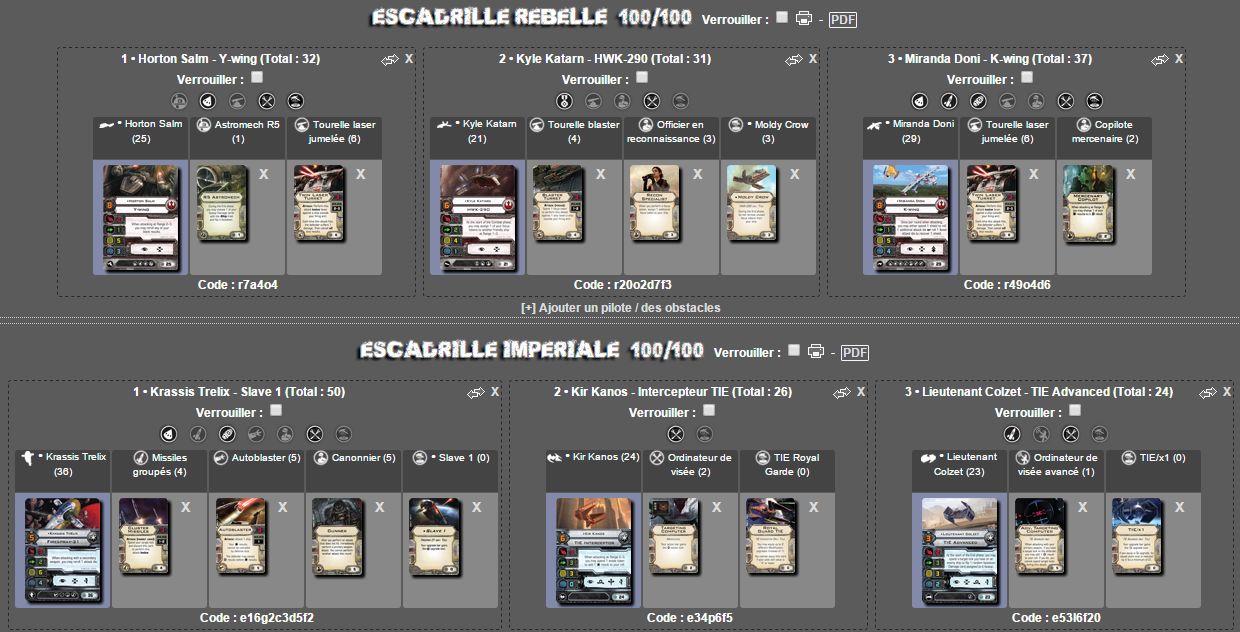Viewport: 1240px width, 632px height.
Task: Tick Verrouiller for Kyle Katarn HWK-290
Action: (642, 78)
